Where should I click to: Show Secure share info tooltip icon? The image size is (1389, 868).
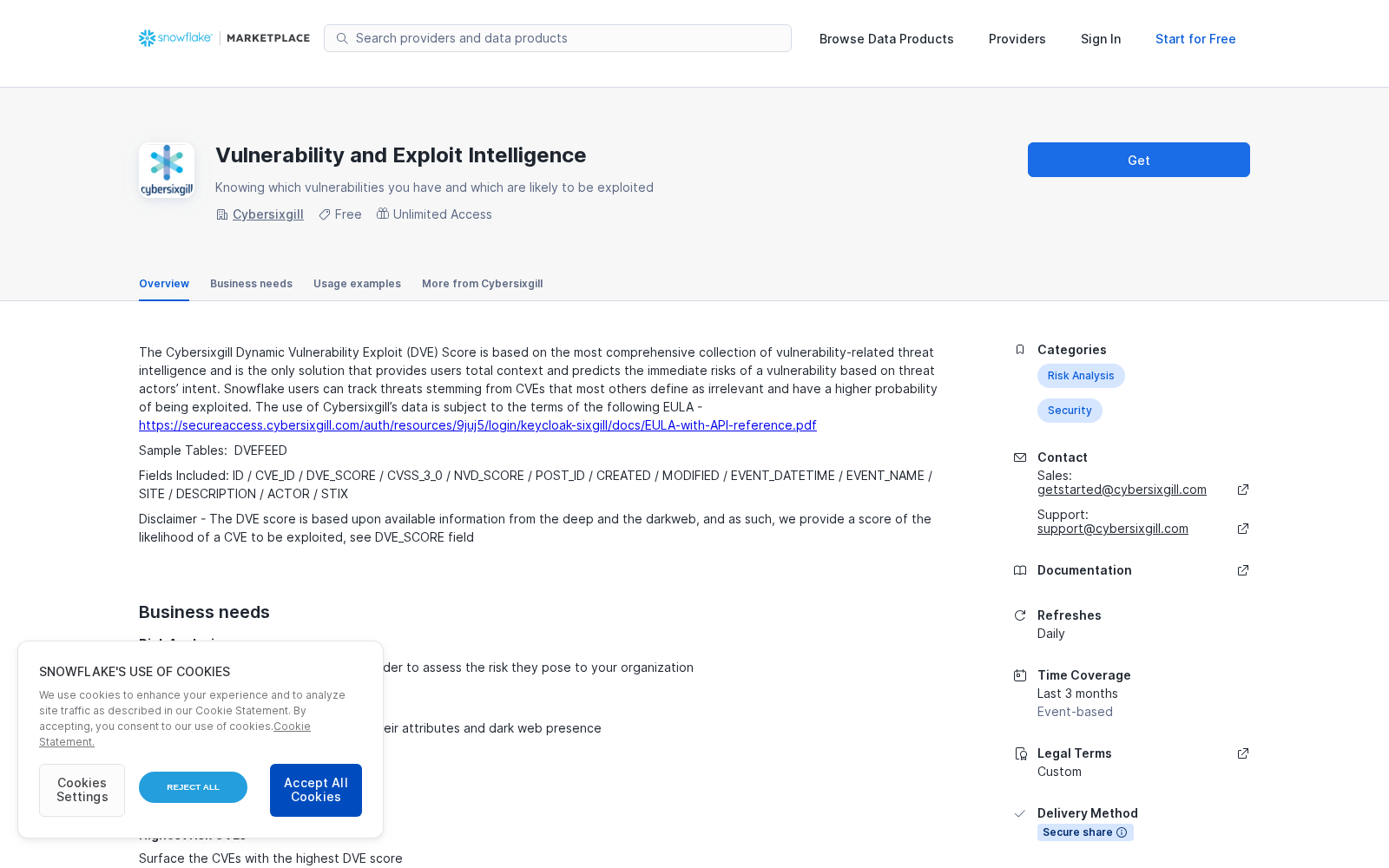point(1122,832)
